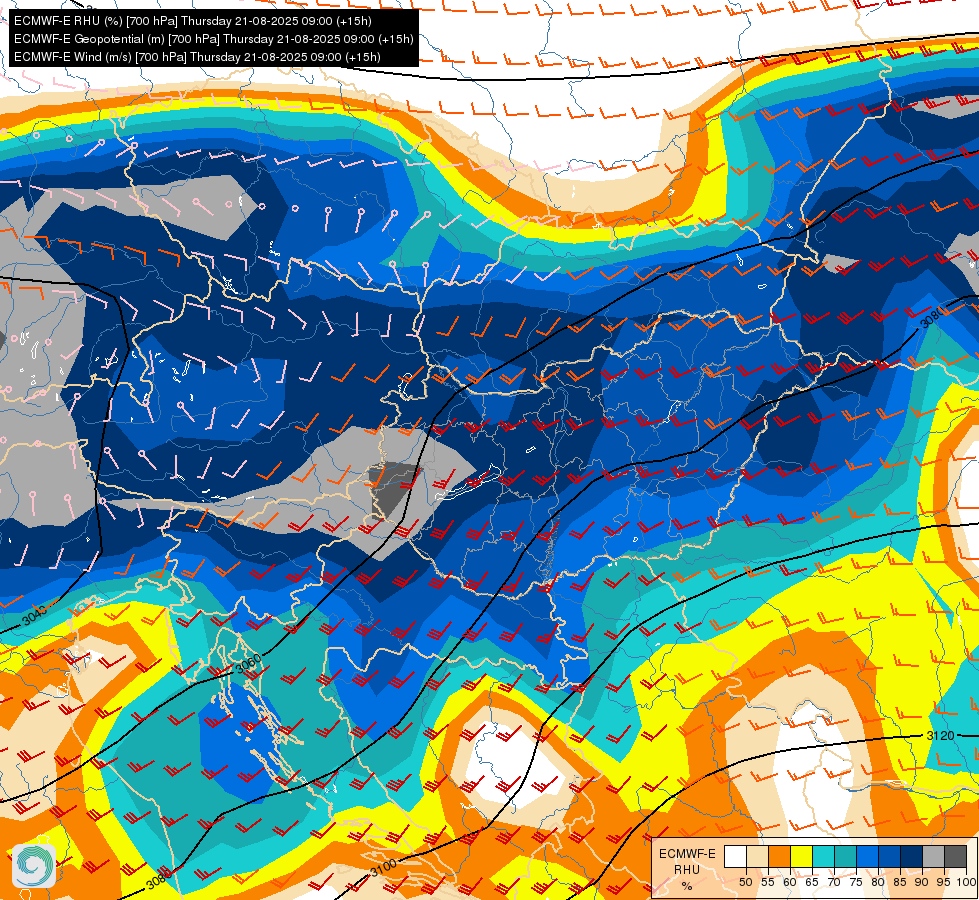This screenshot has height=900, width=979.
Task: Select the Geopotential (m) title line
Action: click(x=214, y=39)
